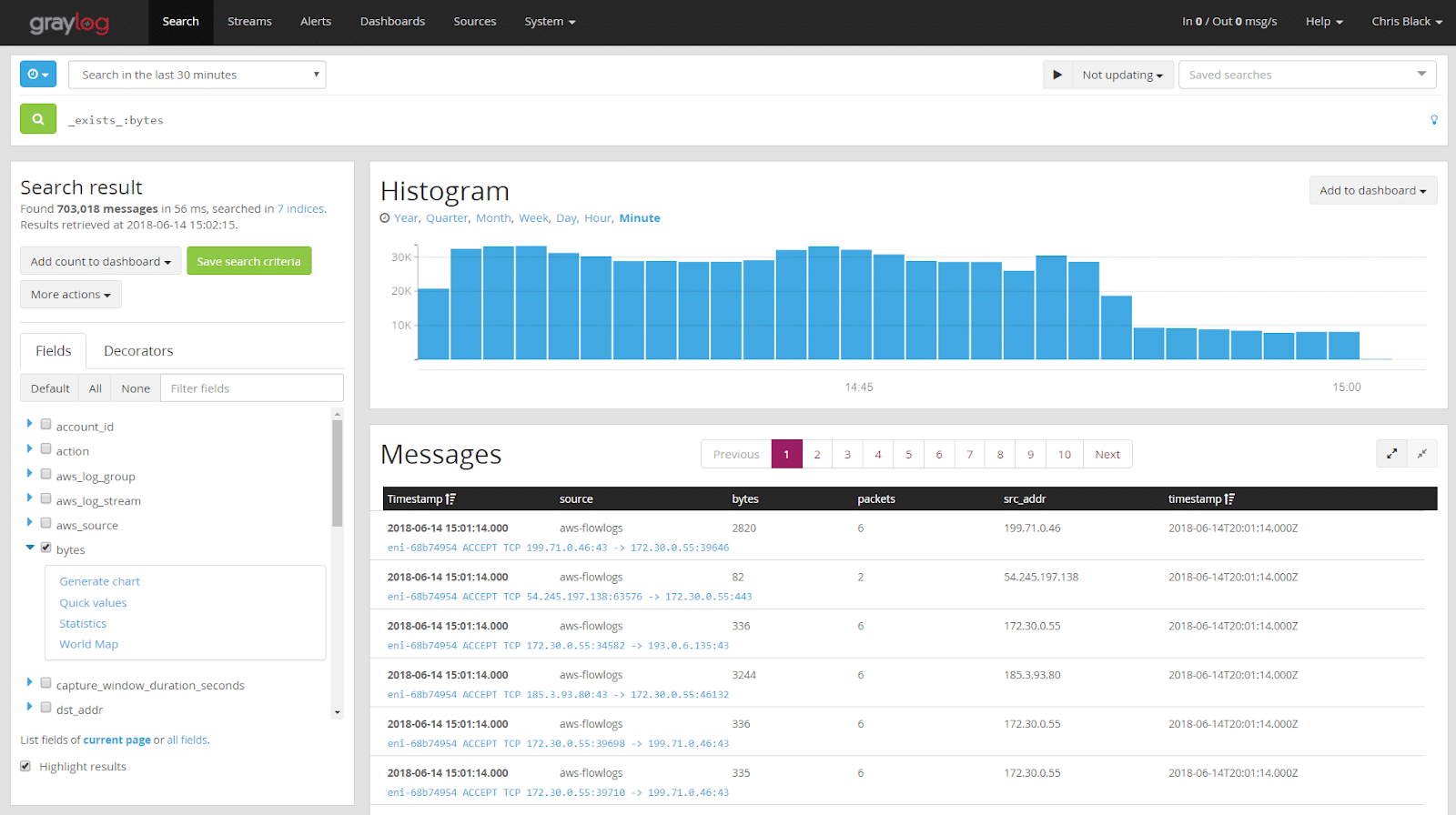
Task: Toggle the Highlight results checkbox
Action: [x=25, y=766]
